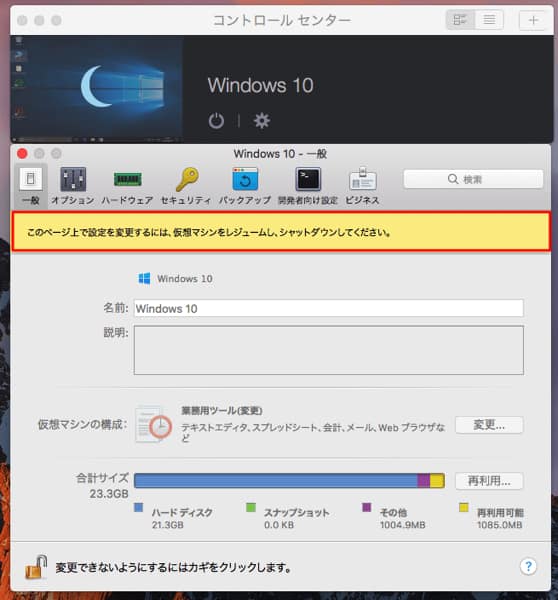
Task: Open help with the question mark button
Action: pyautogui.click(x=528, y=566)
